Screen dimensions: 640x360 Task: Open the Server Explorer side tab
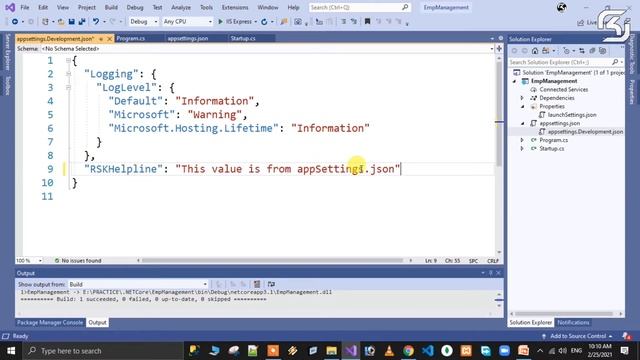point(7,53)
